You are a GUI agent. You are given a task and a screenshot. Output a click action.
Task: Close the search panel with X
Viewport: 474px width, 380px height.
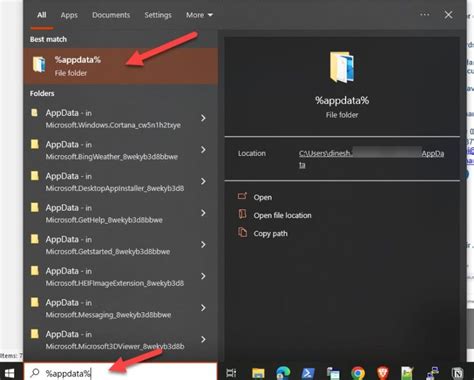click(x=448, y=15)
